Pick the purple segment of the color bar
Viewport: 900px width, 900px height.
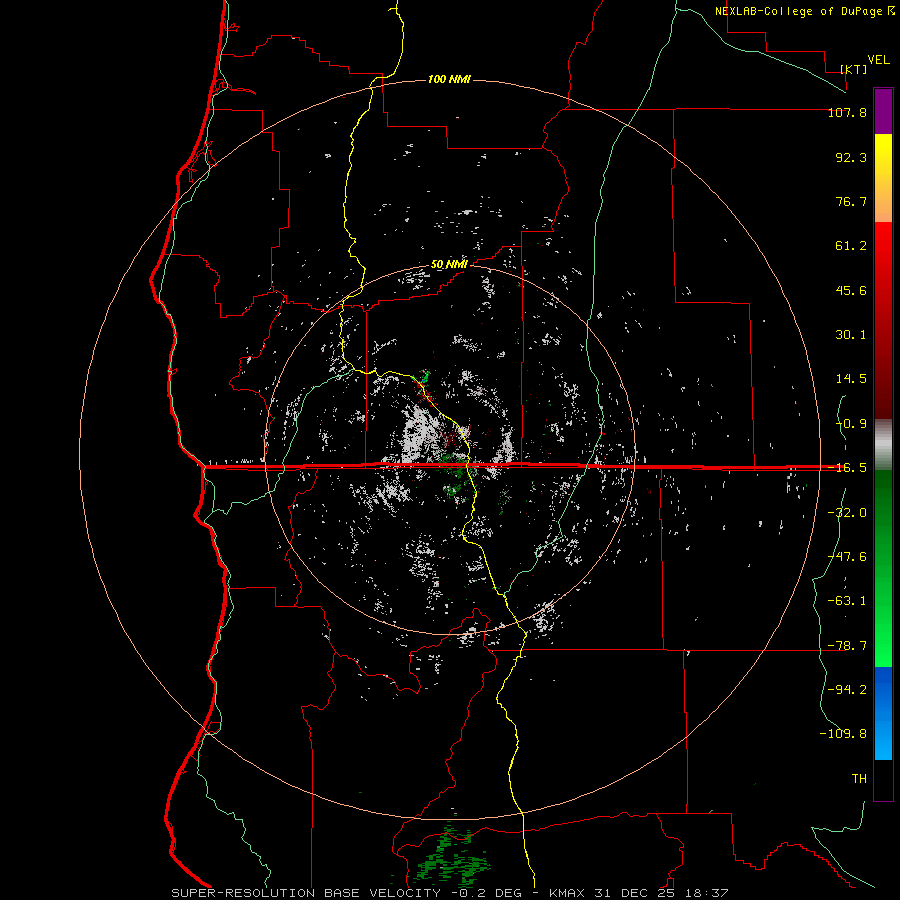tap(883, 111)
